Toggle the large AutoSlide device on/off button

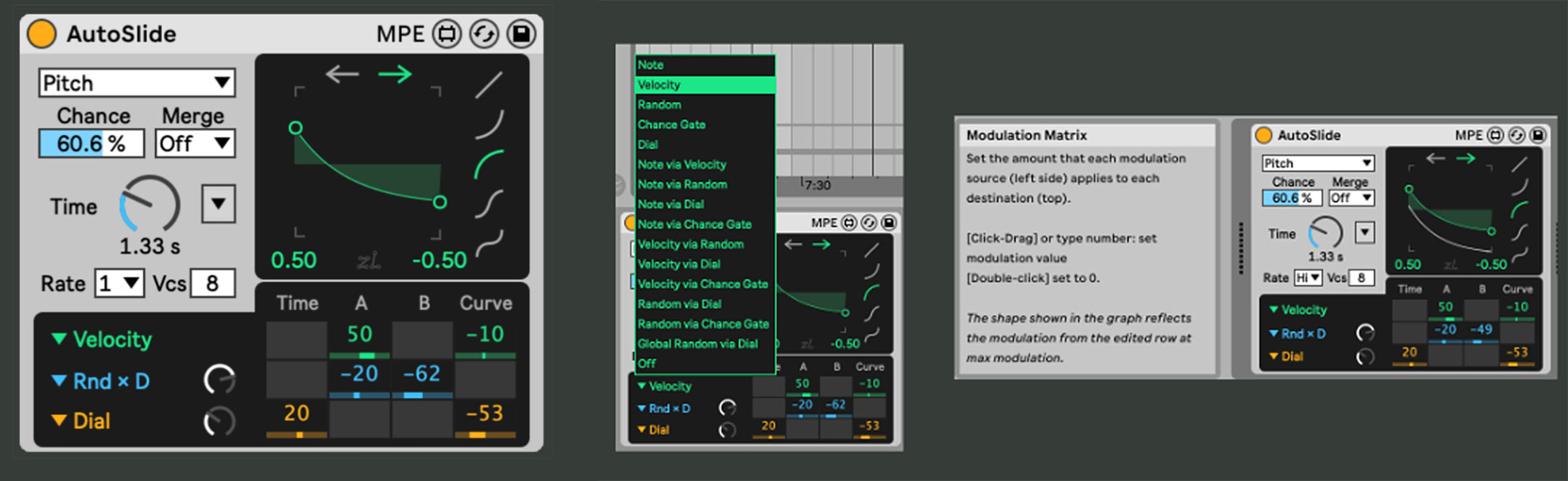41,34
